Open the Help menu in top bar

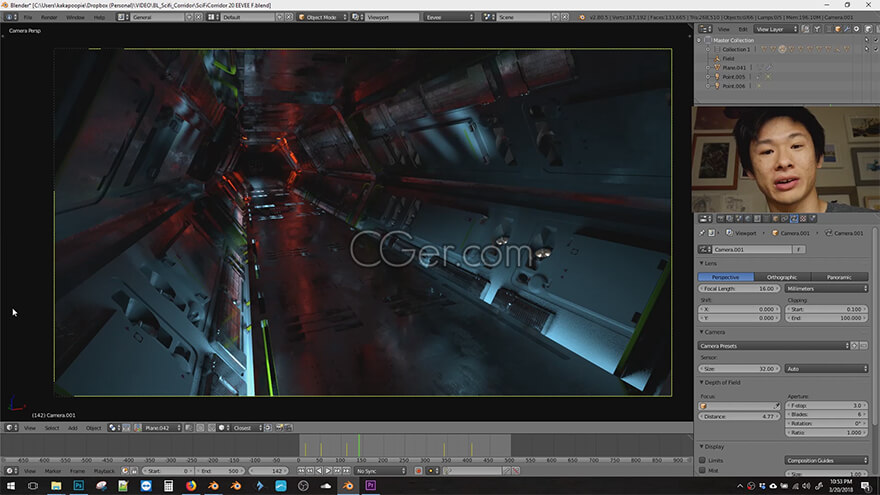pos(99,17)
